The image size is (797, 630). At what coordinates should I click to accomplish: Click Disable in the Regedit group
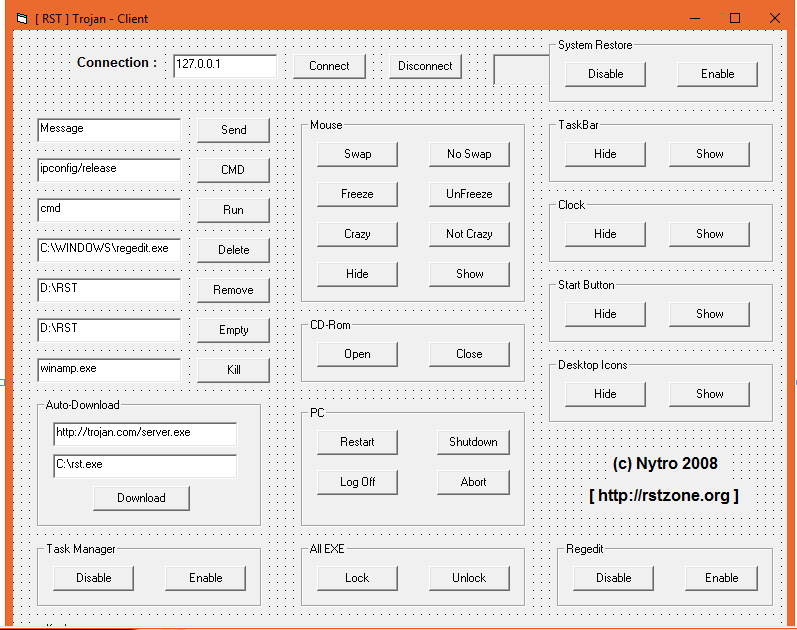614,578
